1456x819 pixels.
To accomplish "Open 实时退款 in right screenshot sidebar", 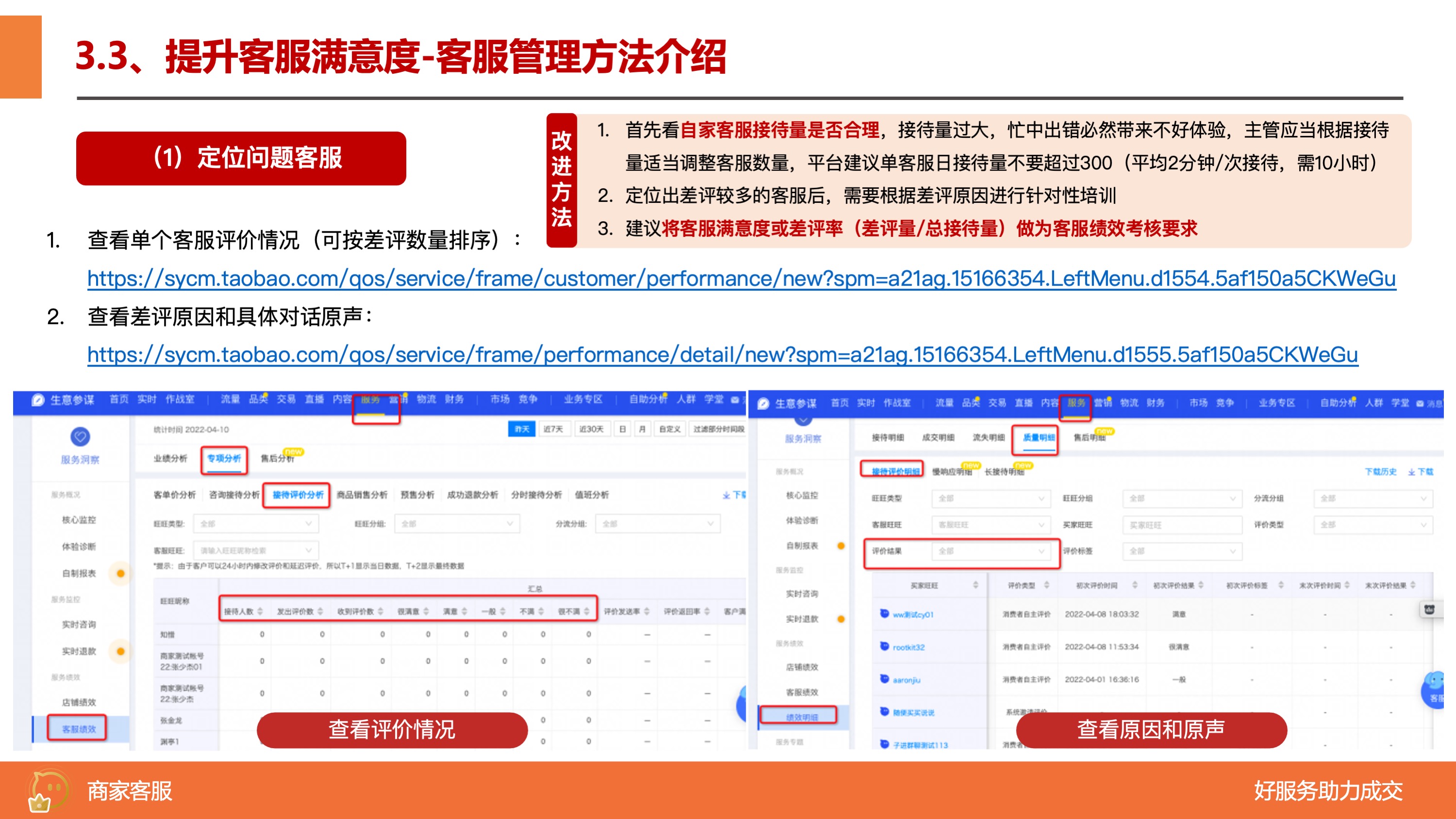I will pos(802,619).
